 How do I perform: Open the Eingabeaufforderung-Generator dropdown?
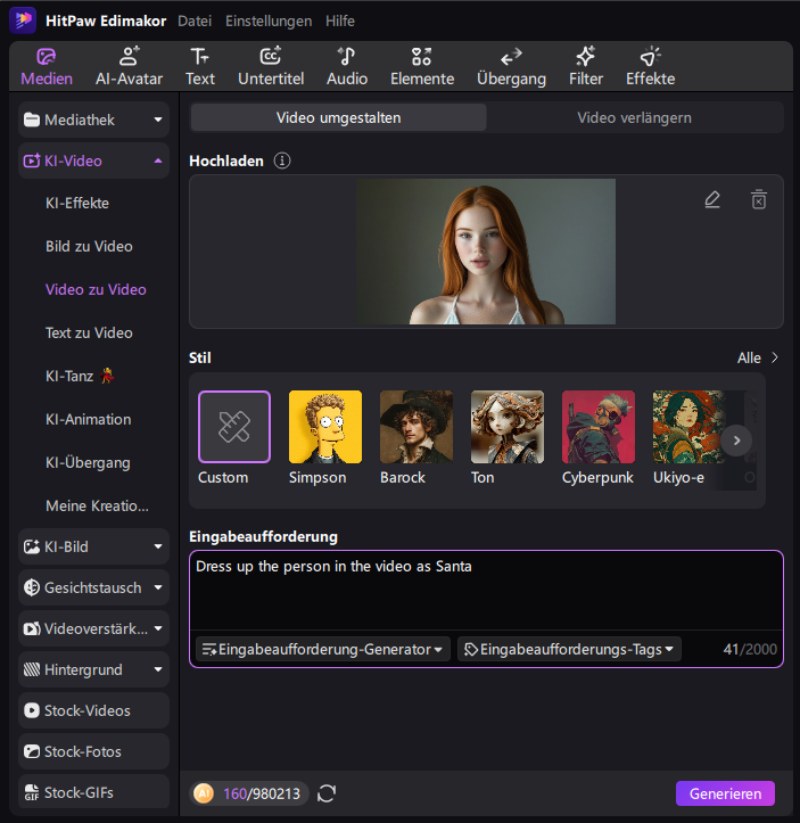[x=323, y=649]
